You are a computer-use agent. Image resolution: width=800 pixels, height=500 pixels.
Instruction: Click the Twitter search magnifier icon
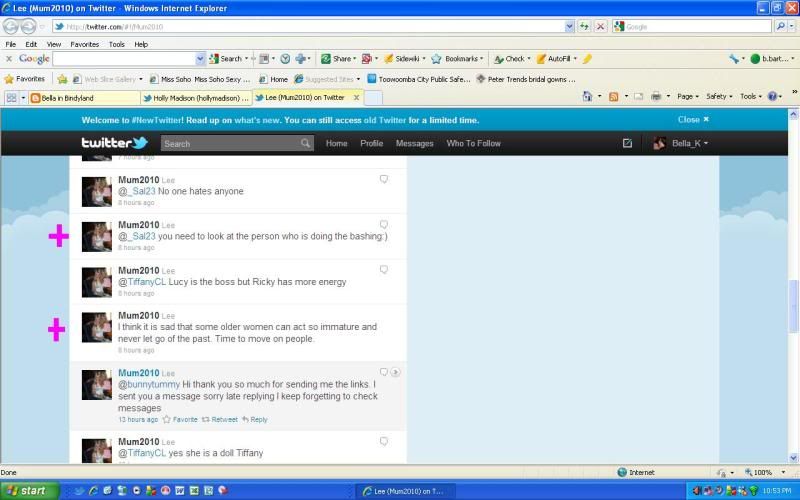tap(305, 143)
